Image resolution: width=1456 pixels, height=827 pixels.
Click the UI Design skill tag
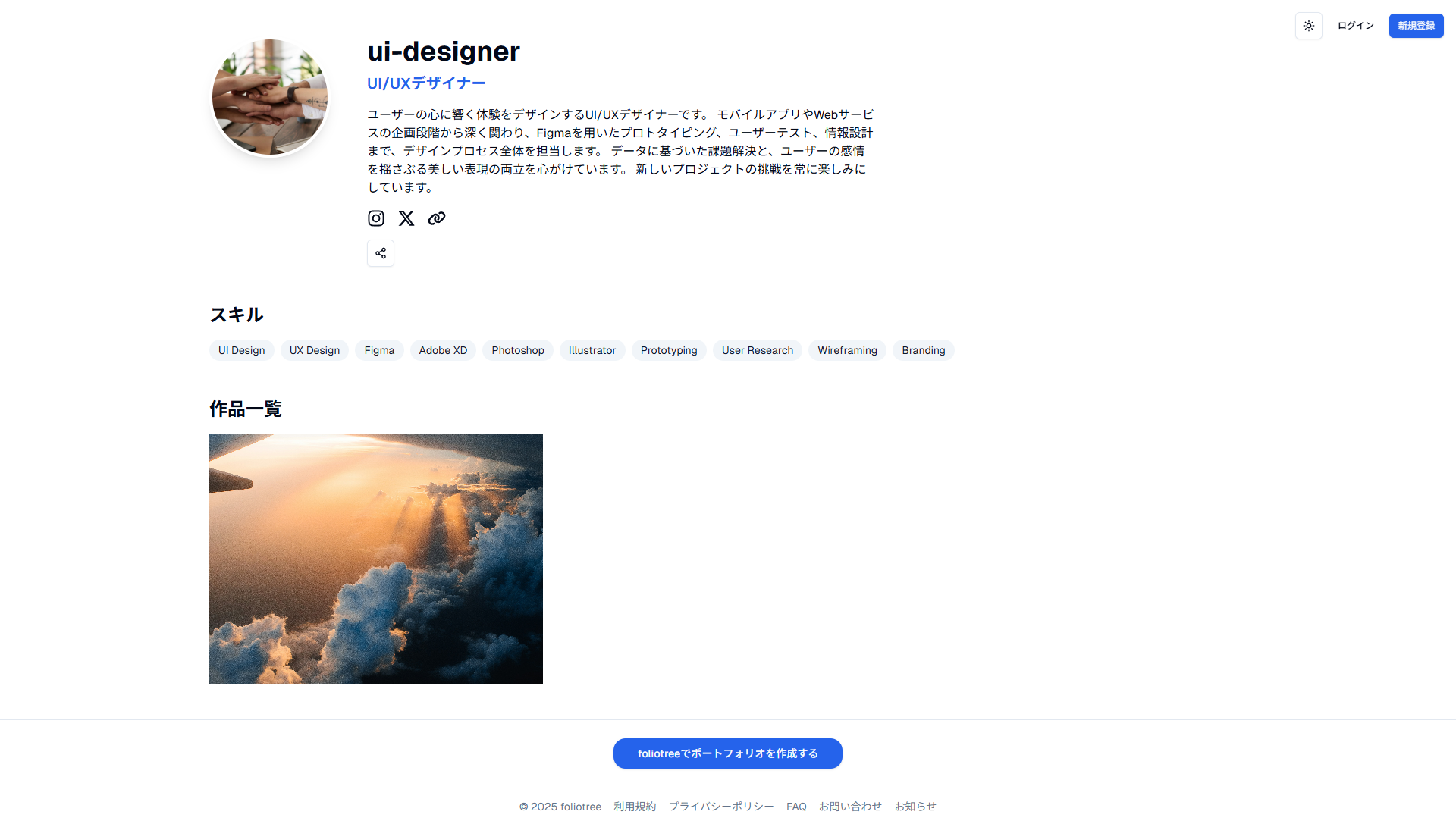pos(242,350)
